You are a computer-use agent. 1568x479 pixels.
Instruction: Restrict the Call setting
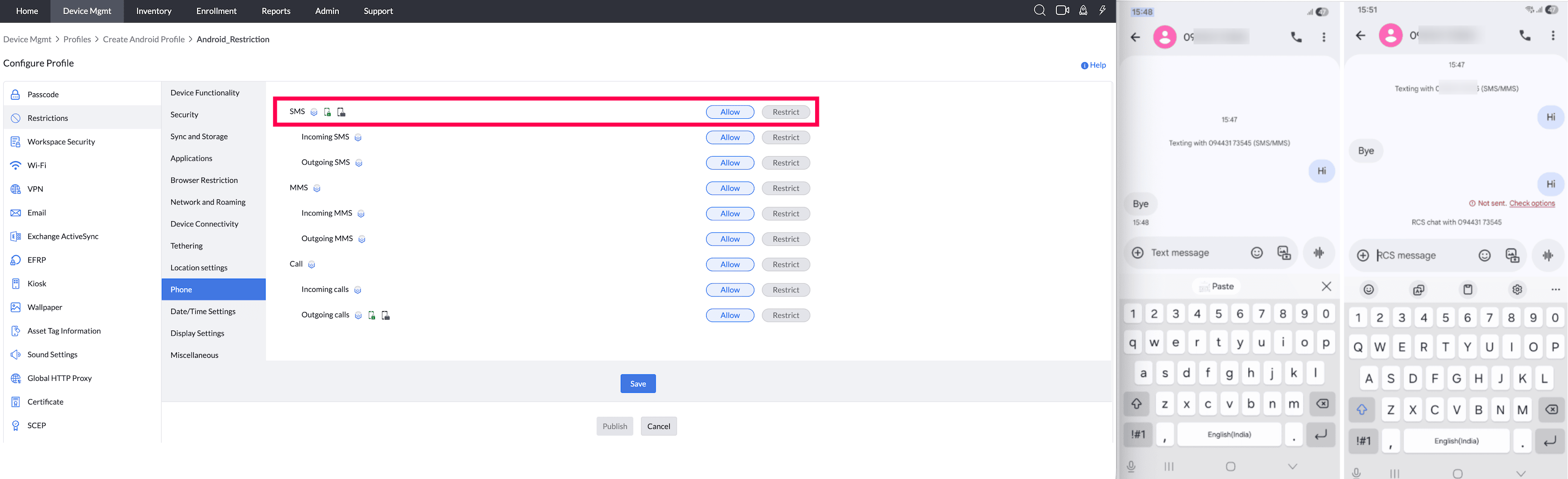point(786,265)
